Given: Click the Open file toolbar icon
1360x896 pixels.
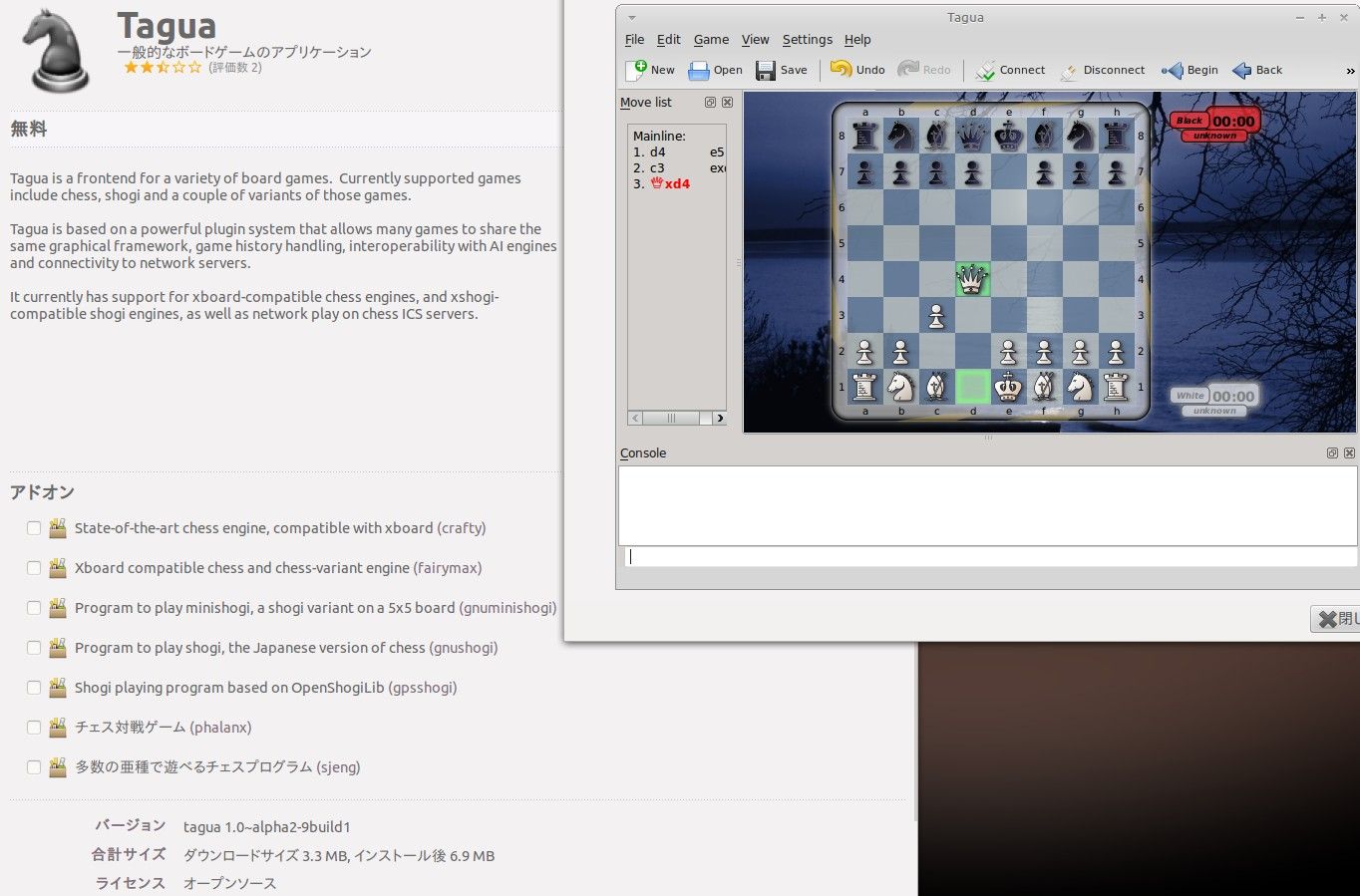Looking at the screenshot, I should tap(699, 71).
